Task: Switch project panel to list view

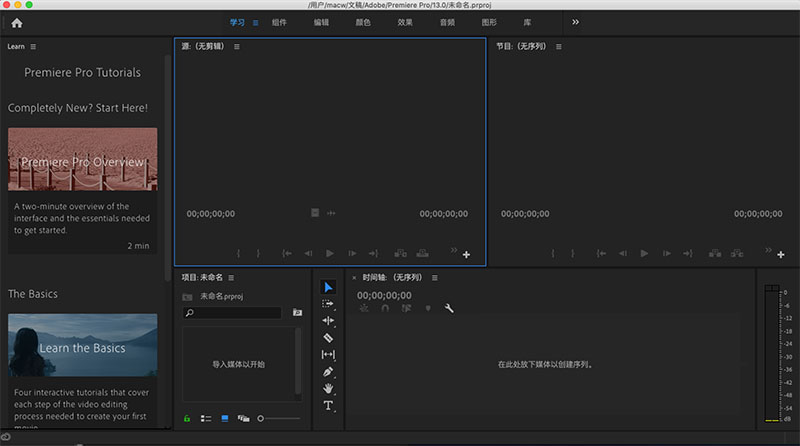Action: coord(206,418)
